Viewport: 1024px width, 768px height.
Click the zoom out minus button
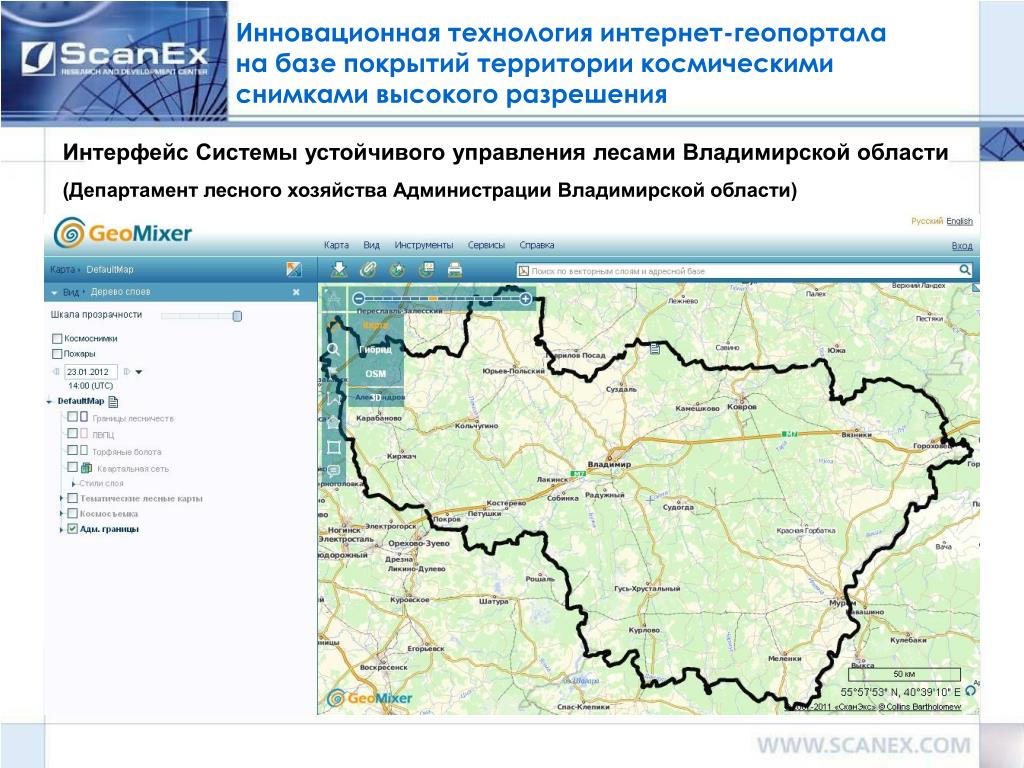pos(358,299)
